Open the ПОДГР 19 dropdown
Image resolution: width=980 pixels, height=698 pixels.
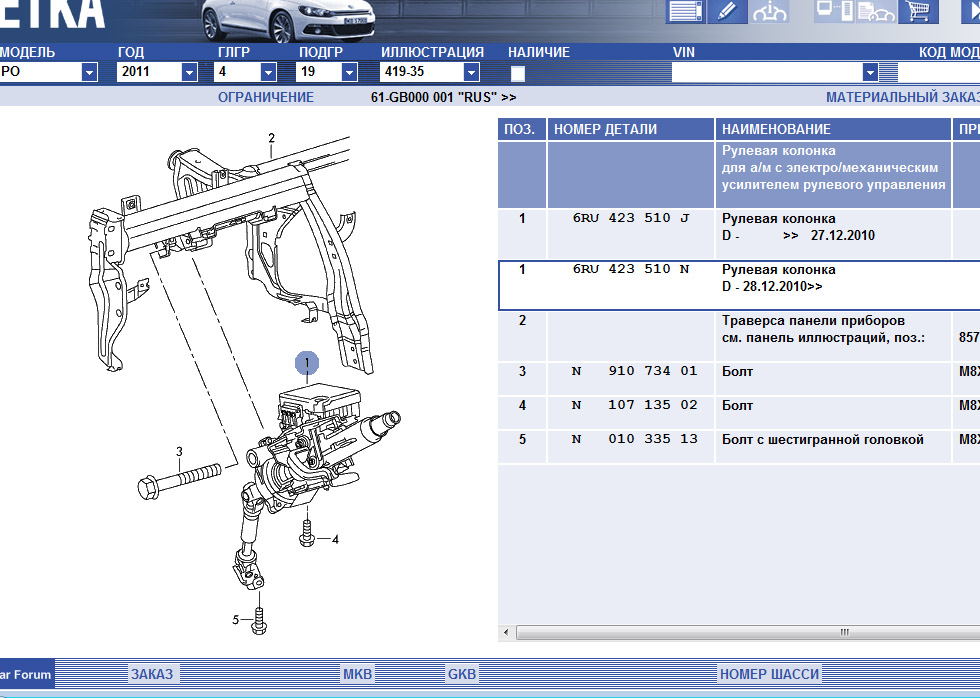pos(349,72)
